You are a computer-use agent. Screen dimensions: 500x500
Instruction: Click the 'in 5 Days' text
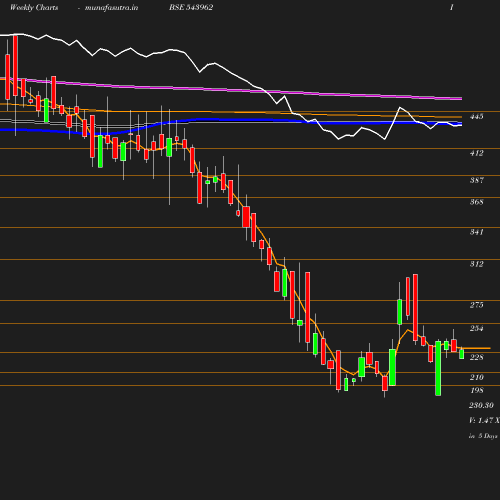[483, 436]
